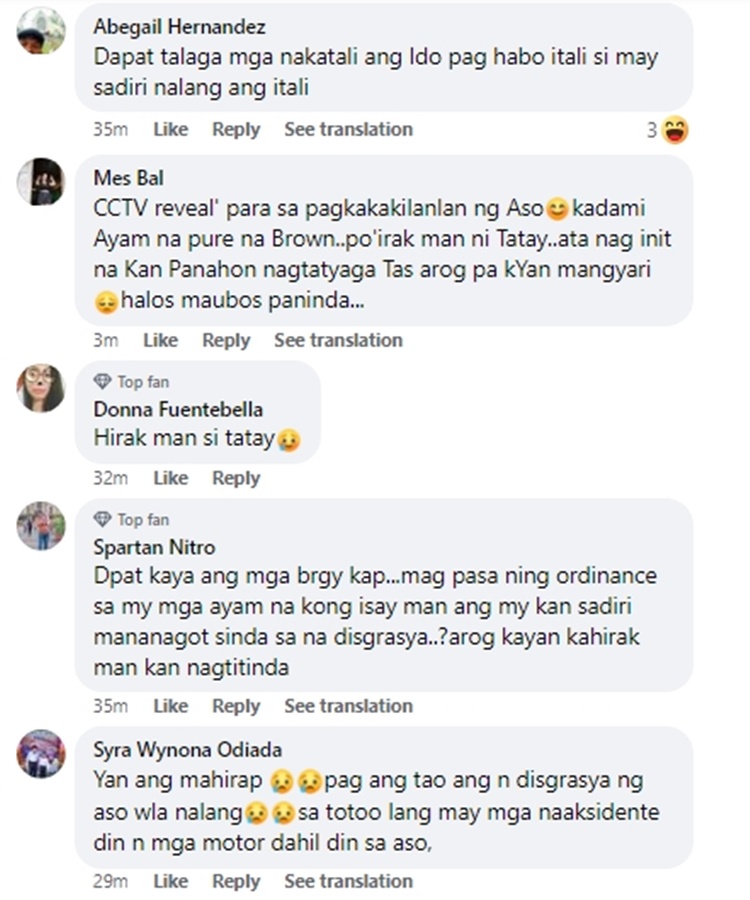
Task: Open Syra Wynona Odiada's avatar
Action: 41,754
